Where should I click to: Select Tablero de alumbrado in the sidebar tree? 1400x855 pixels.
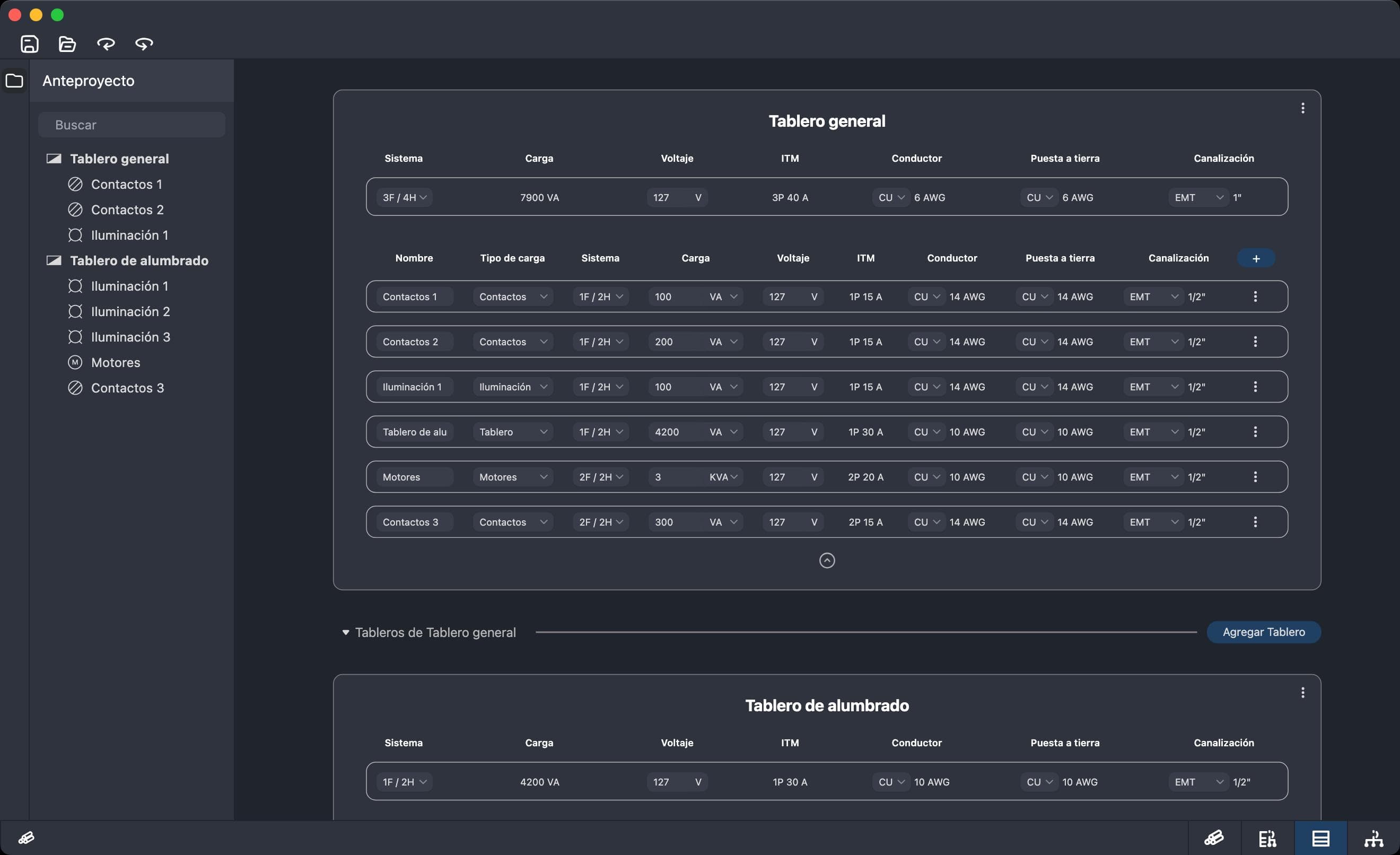tap(138, 260)
